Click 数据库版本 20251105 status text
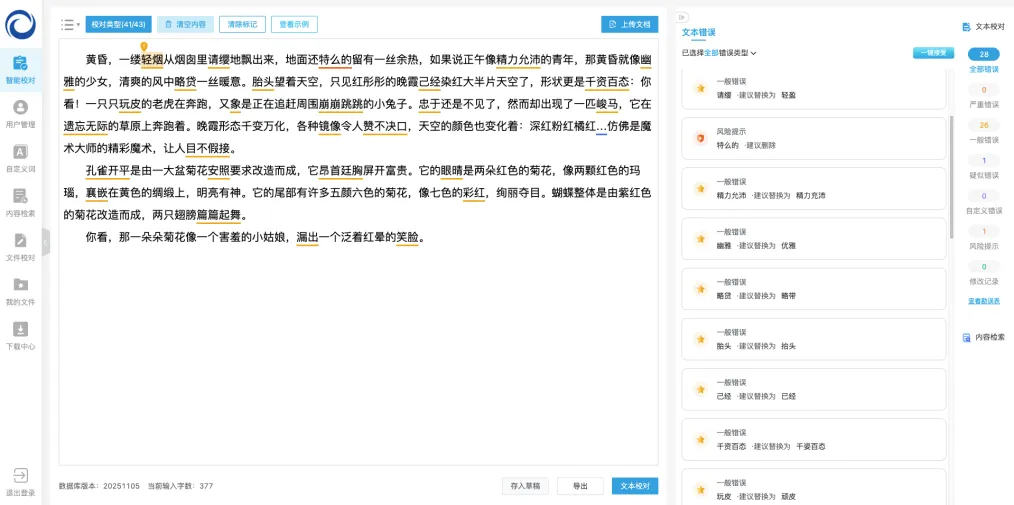This screenshot has width=1014, height=505. (99, 486)
